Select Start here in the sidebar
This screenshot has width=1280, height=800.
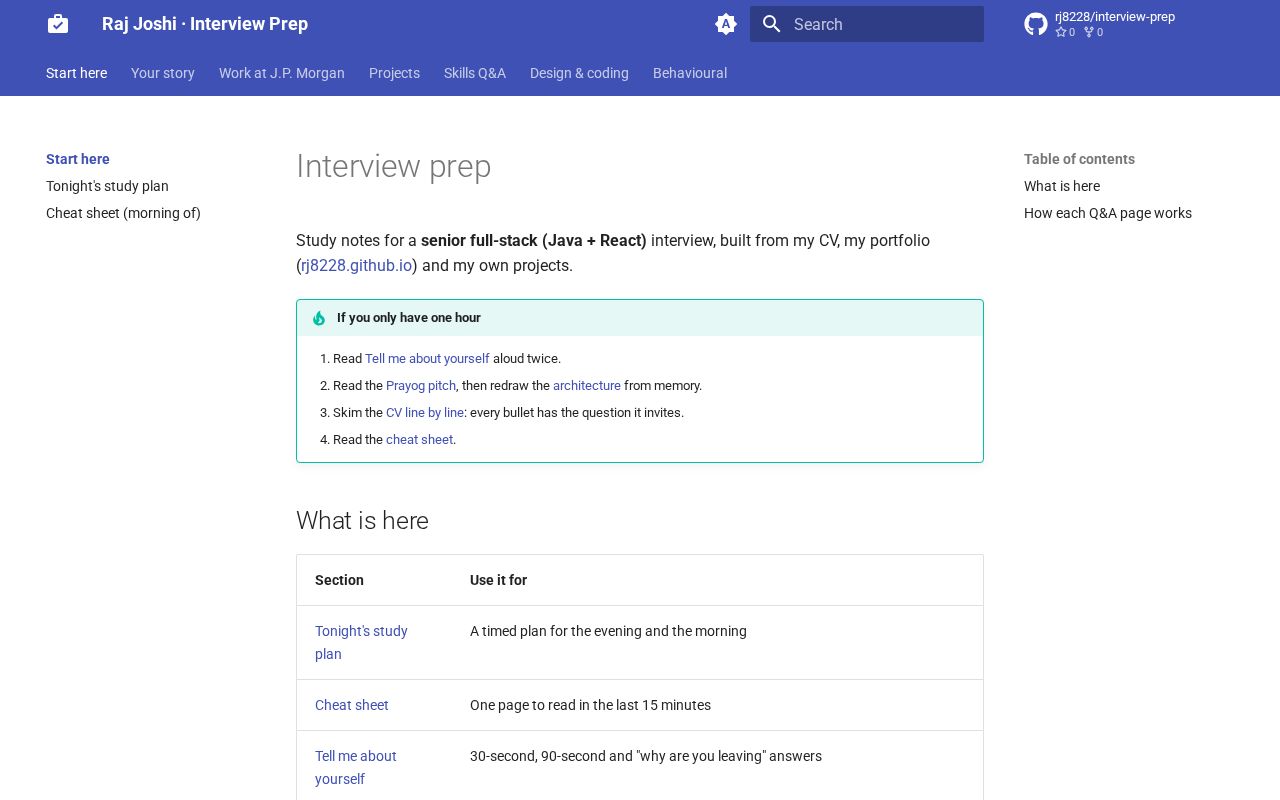point(78,159)
